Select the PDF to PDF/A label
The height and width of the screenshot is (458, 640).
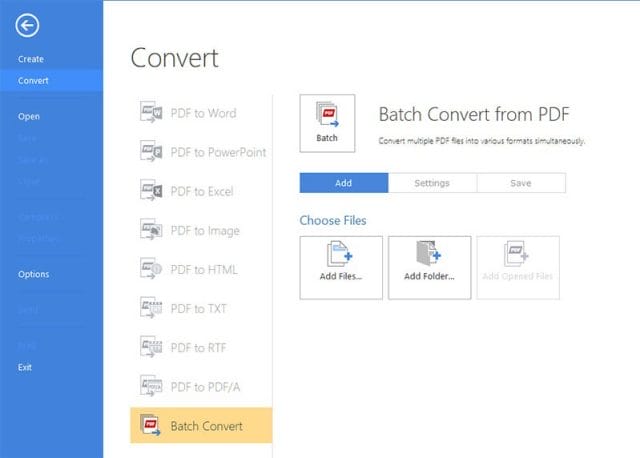[x=205, y=387]
